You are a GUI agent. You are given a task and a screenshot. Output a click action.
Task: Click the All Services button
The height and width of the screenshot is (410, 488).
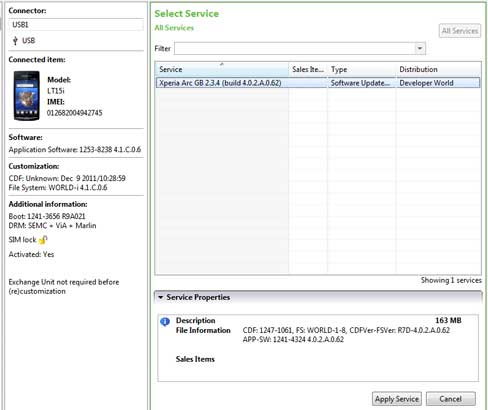point(460,31)
